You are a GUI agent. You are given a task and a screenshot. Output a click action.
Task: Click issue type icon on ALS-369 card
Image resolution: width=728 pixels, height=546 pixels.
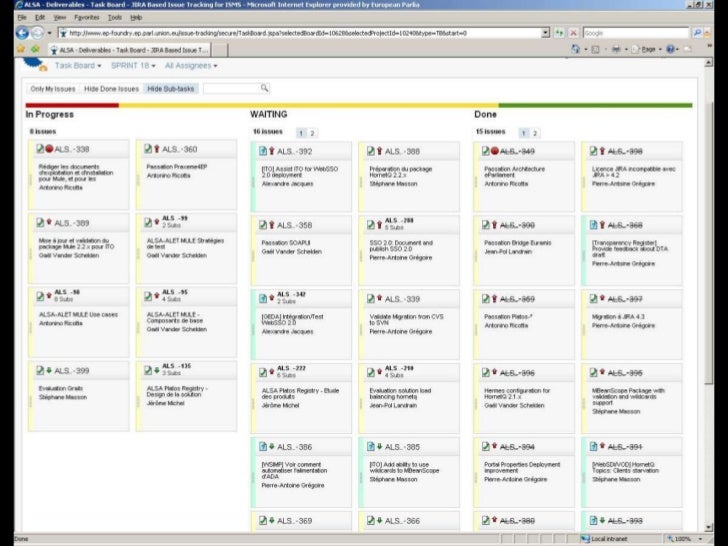(x=263, y=520)
